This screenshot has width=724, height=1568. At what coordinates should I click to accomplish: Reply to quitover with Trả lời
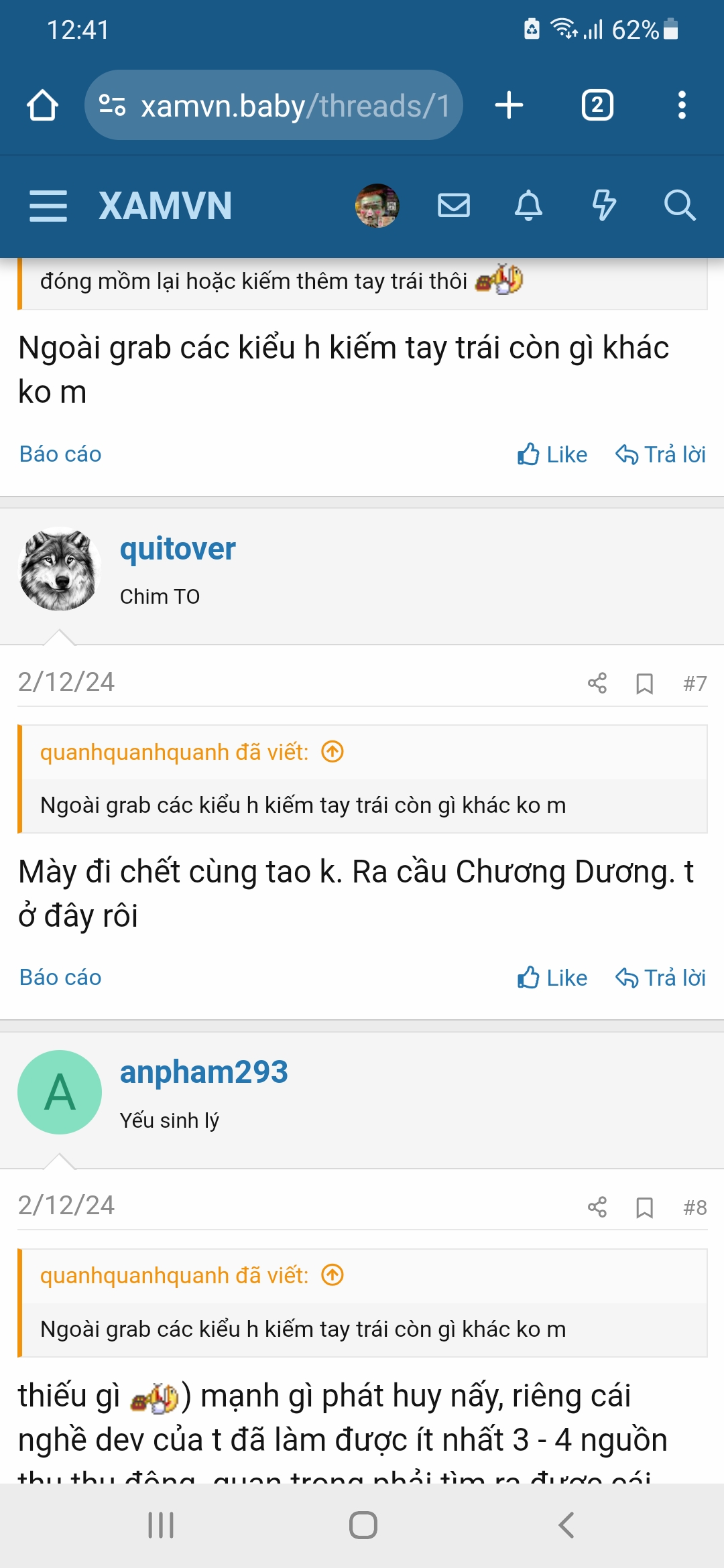pyautogui.click(x=661, y=978)
